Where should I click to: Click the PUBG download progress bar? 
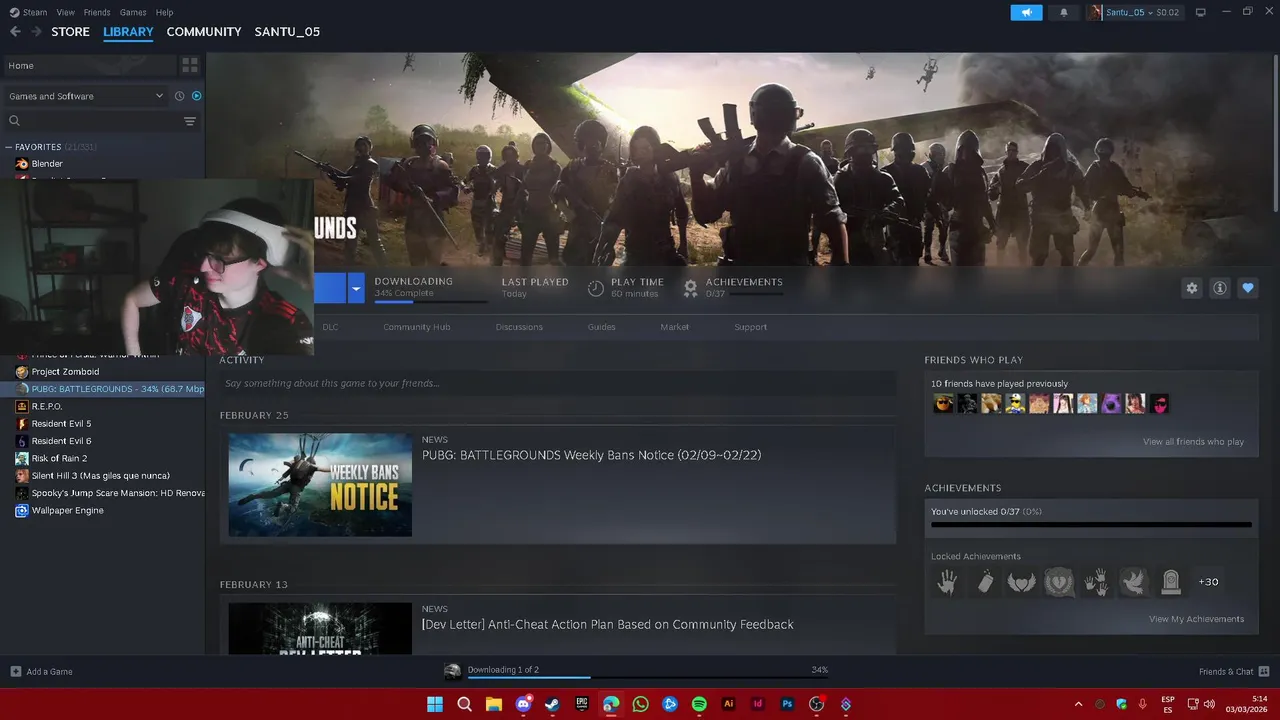tap(431, 300)
